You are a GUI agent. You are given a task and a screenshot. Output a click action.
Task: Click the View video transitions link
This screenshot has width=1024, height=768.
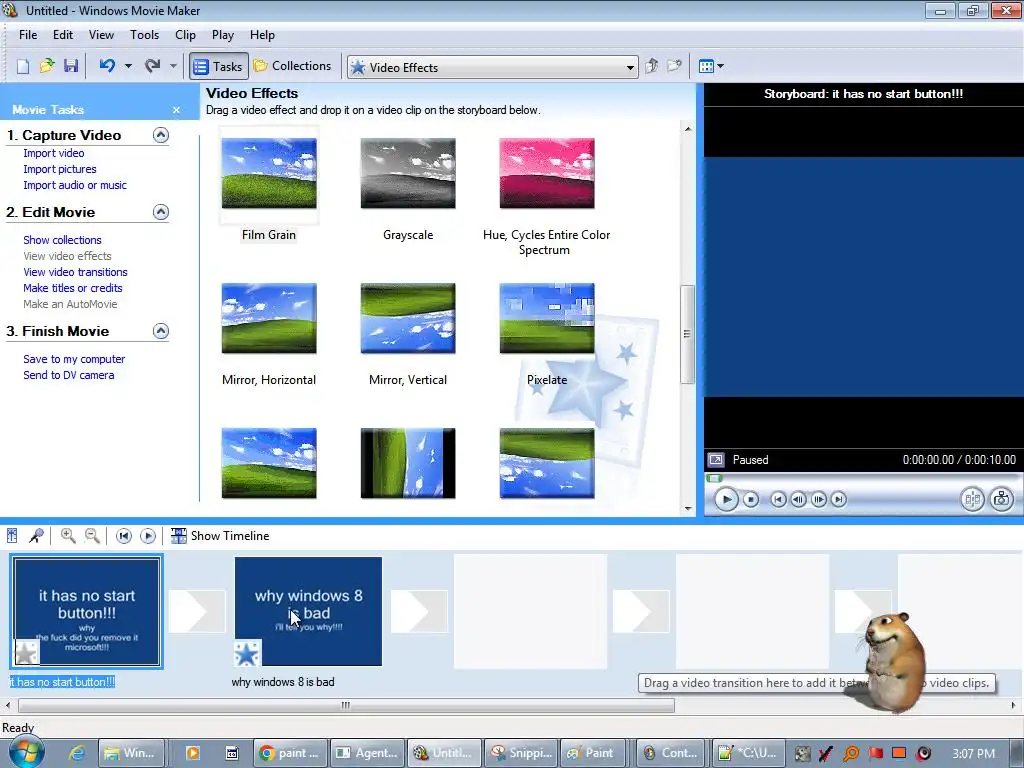[x=76, y=272]
